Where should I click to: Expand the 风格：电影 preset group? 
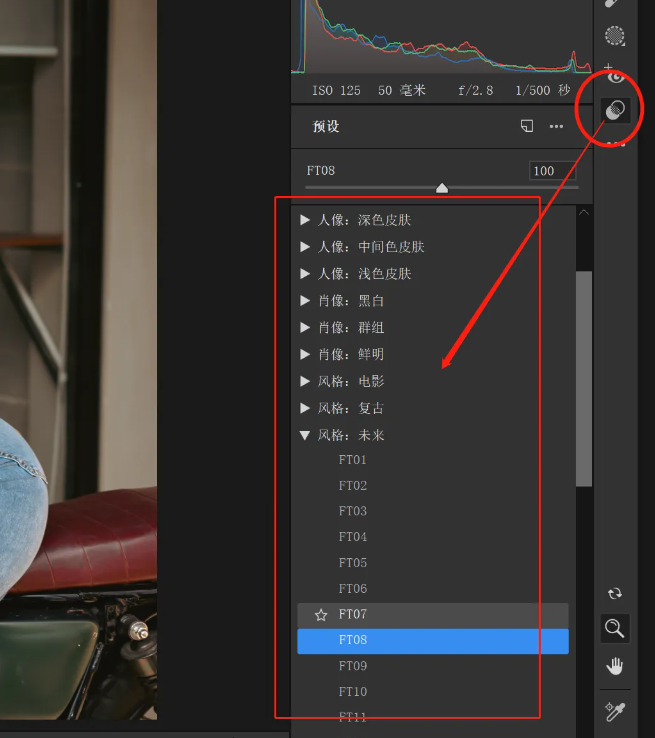tap(305, 381)
